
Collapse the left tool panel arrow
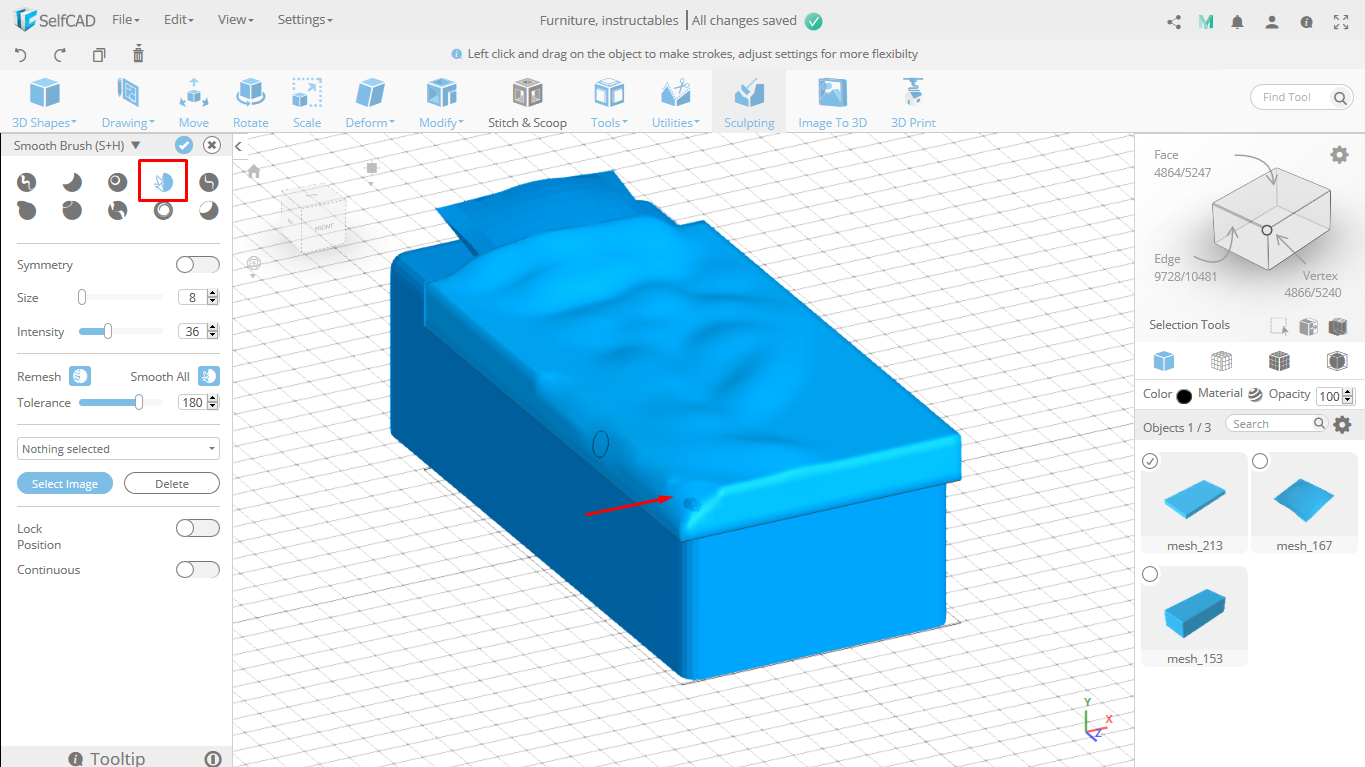click(x=238, y=147)
